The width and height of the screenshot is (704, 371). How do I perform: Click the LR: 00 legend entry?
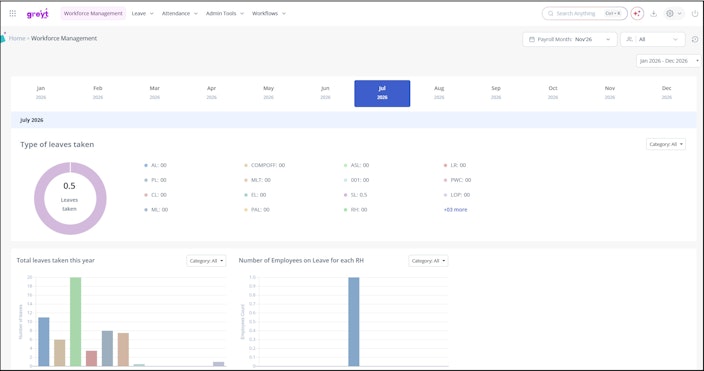(x=455, y=165)
